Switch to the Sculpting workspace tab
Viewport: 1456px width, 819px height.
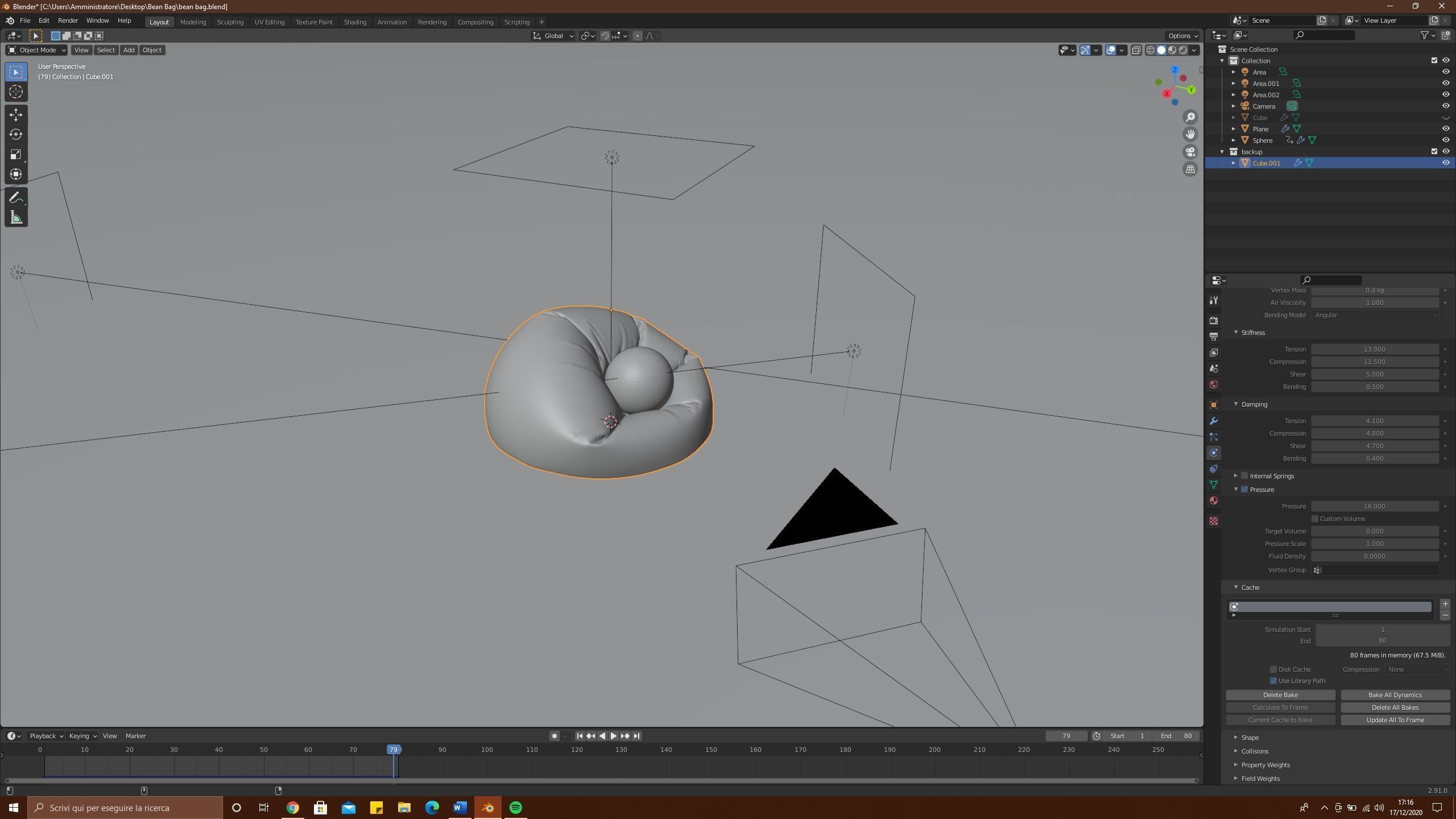pyautogui.click(x=230, y=22)
